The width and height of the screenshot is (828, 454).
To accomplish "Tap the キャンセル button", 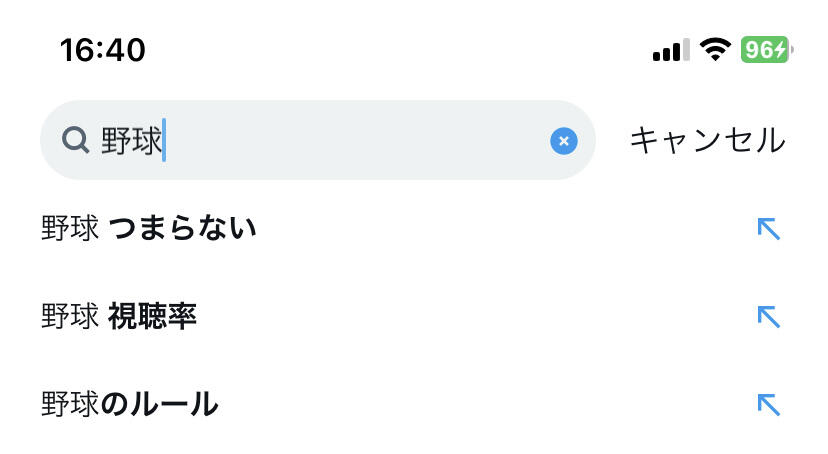I will tap(707, 141).
